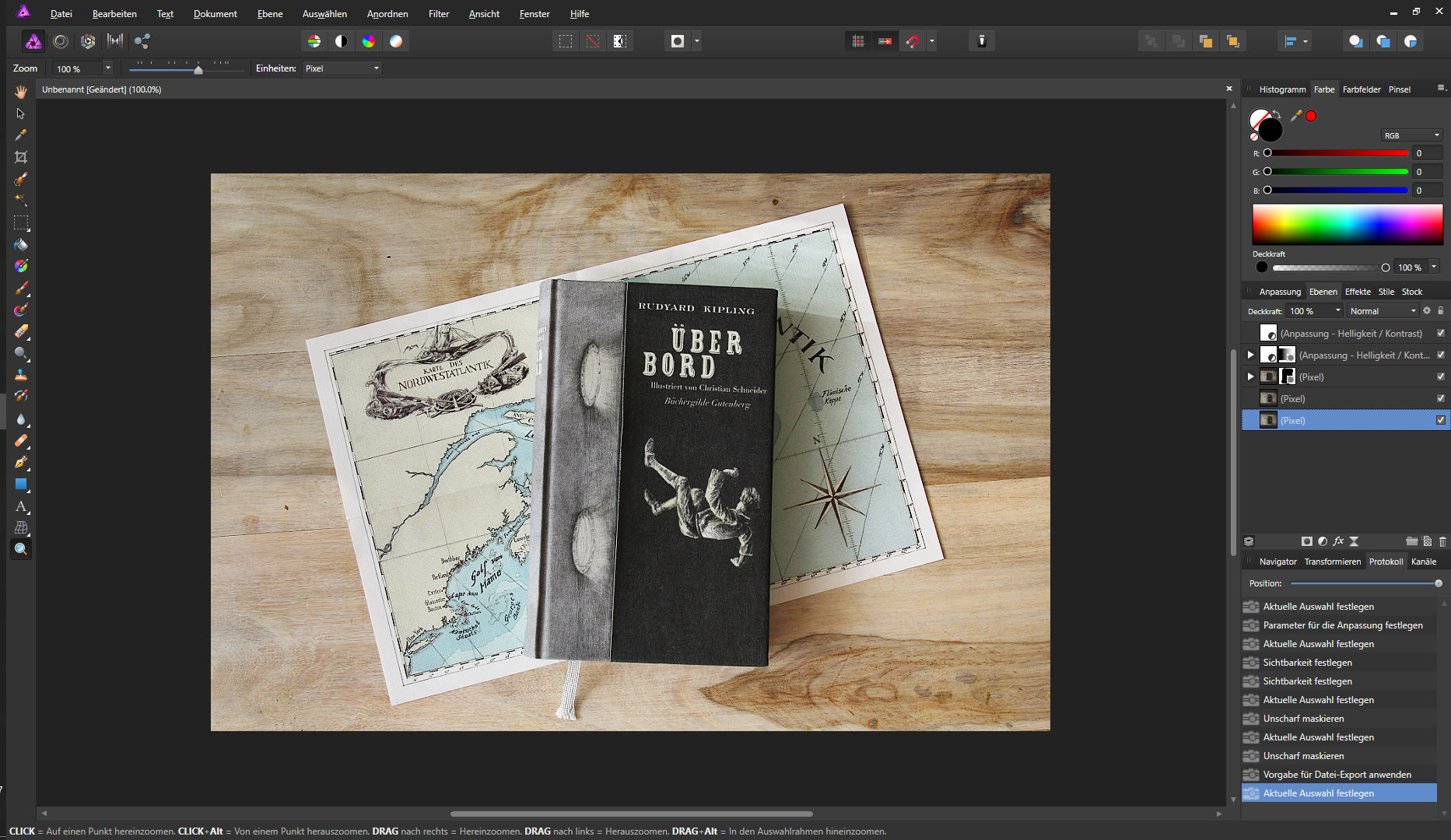Switch to the Liquify persona
Viewport: 1451px width, 840px height.
[61, 41]
